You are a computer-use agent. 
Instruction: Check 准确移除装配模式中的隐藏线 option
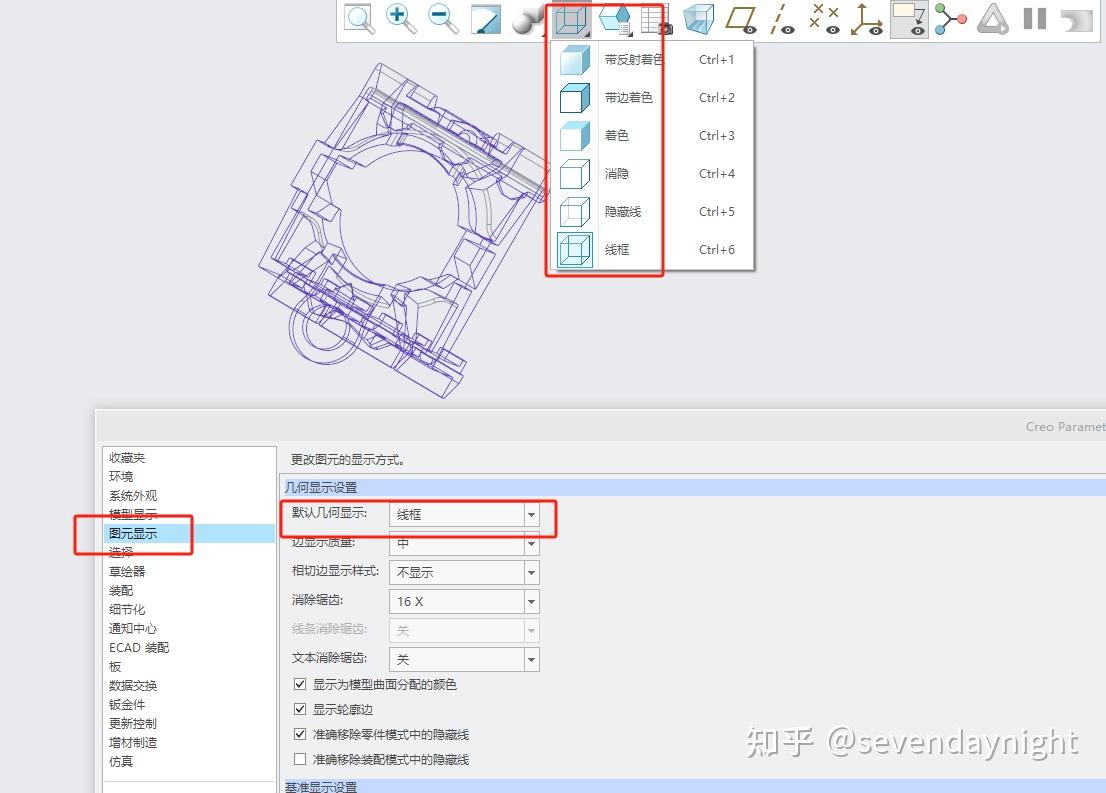(300, 759)
